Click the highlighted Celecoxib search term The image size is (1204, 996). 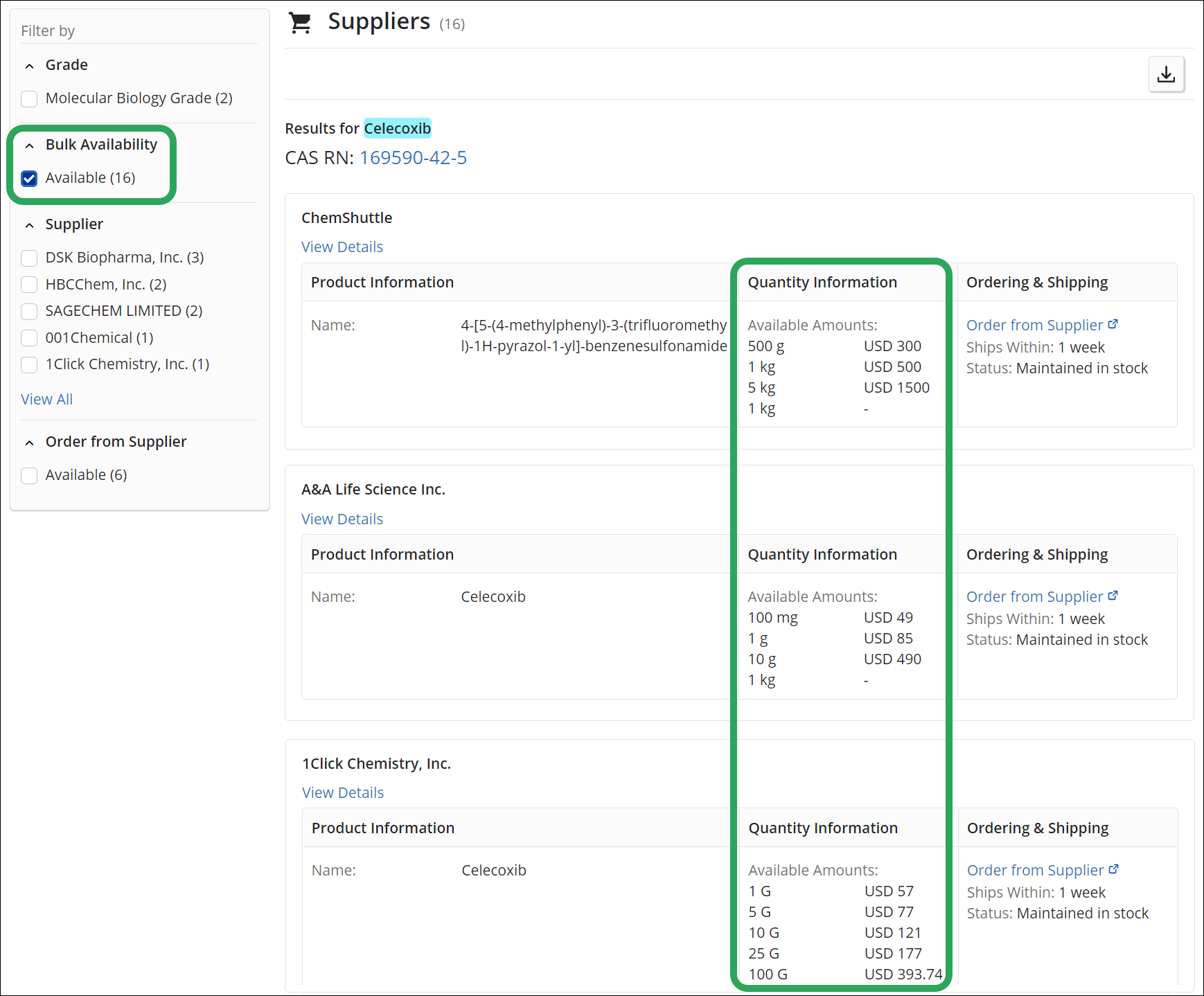click(398, 128)
